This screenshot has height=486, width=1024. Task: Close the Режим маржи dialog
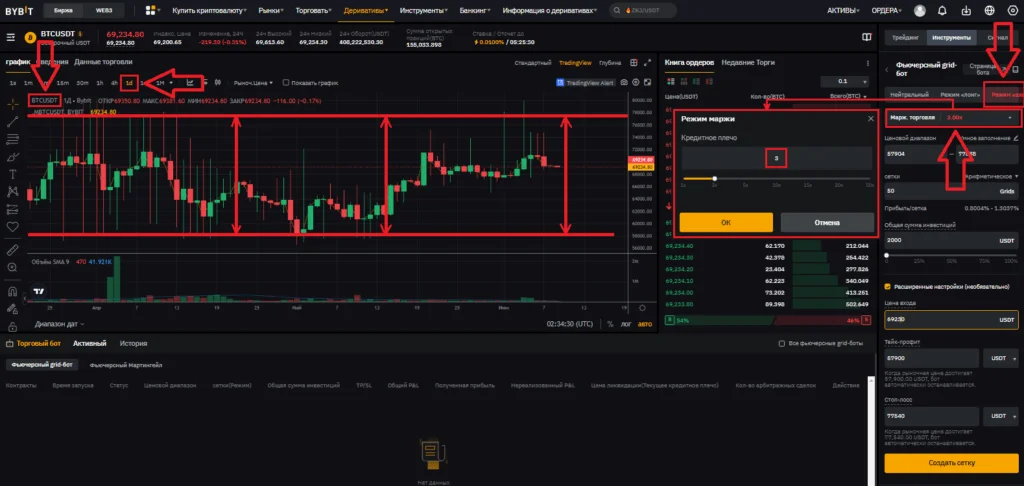click(x=871, y=118)
